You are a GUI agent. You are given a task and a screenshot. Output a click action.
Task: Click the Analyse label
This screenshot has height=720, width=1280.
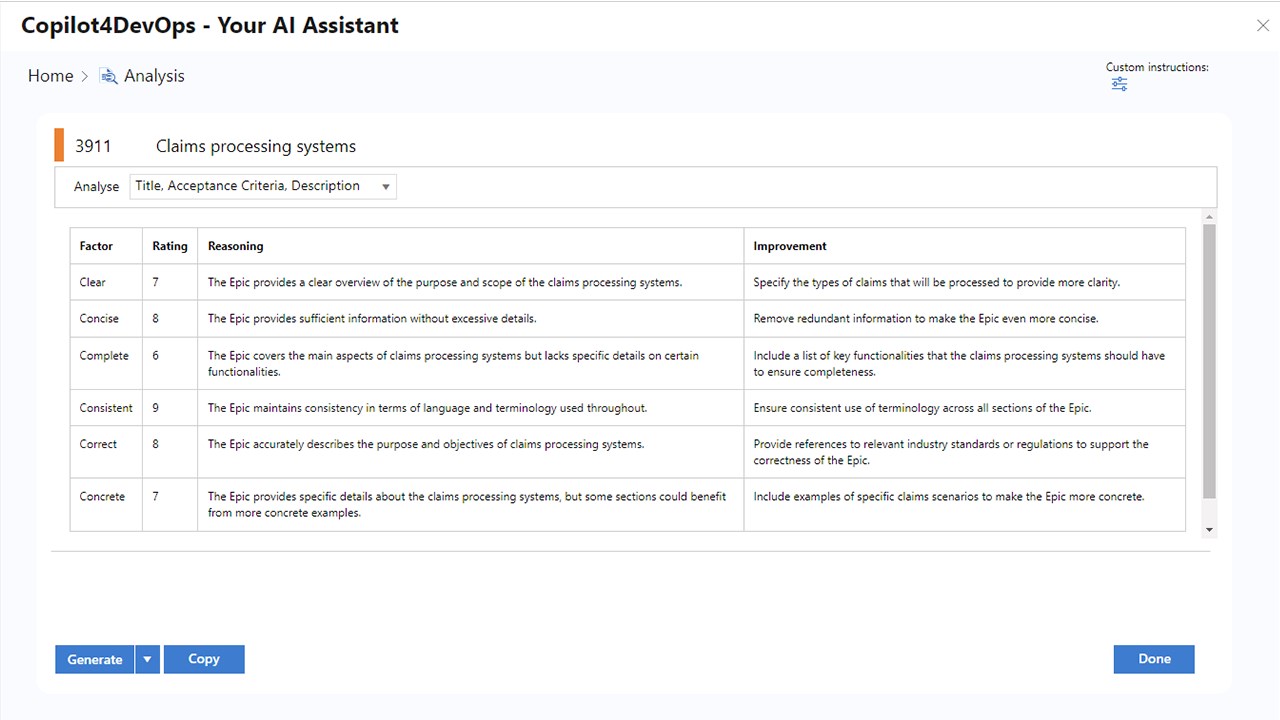tap(96, 187)
